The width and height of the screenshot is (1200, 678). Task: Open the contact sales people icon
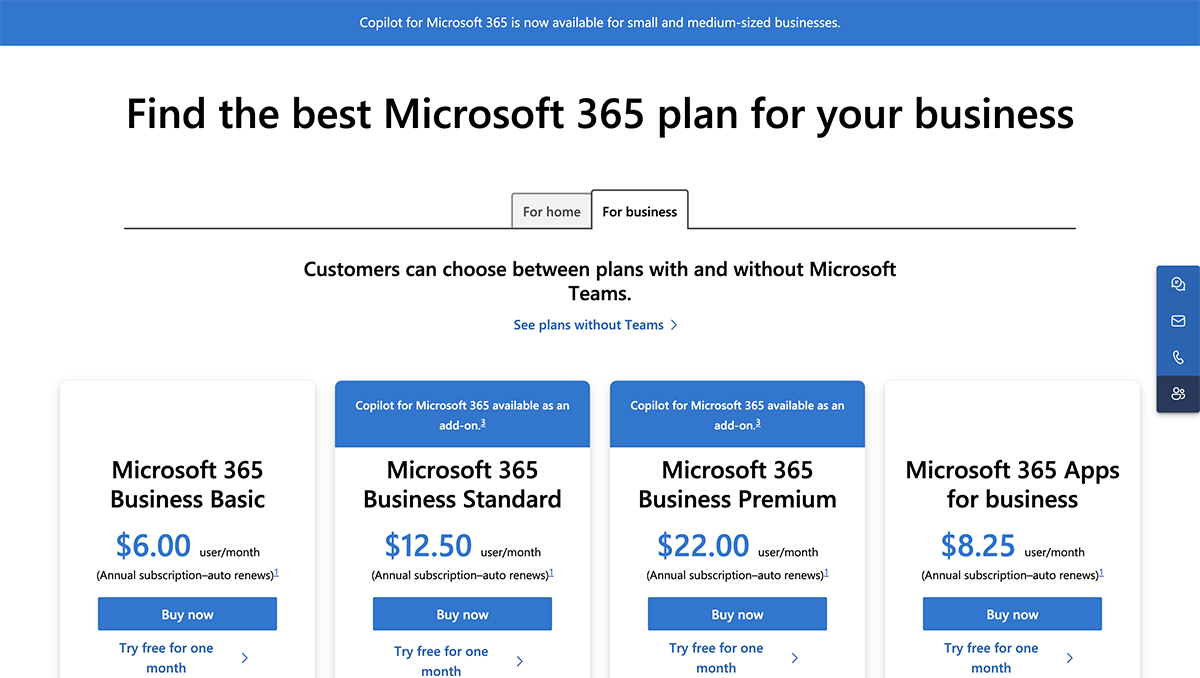pos(1177,394)
